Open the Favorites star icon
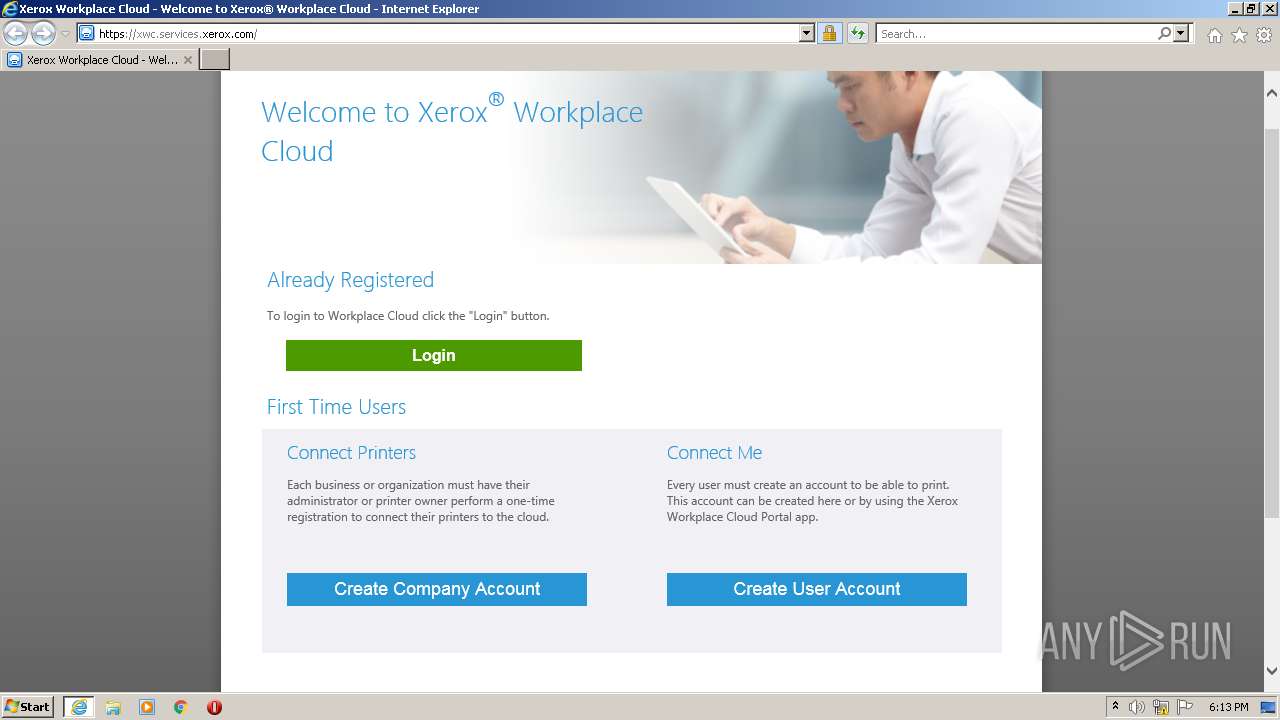 [x=1239, y=35]
